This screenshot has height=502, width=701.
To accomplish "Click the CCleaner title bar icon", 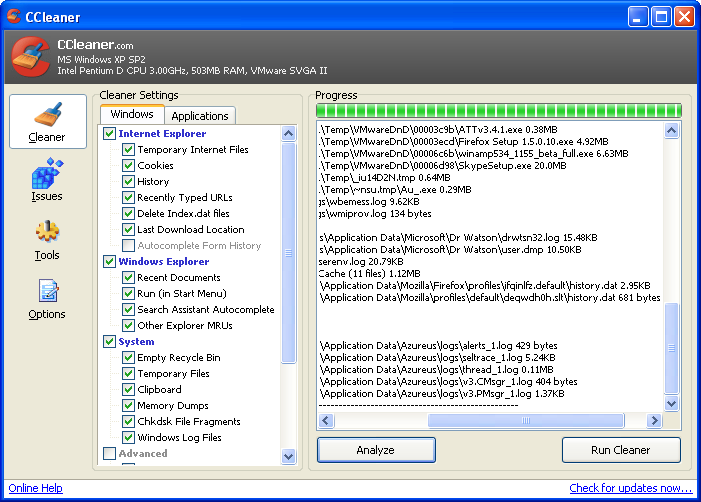I will tap(14, 16).
